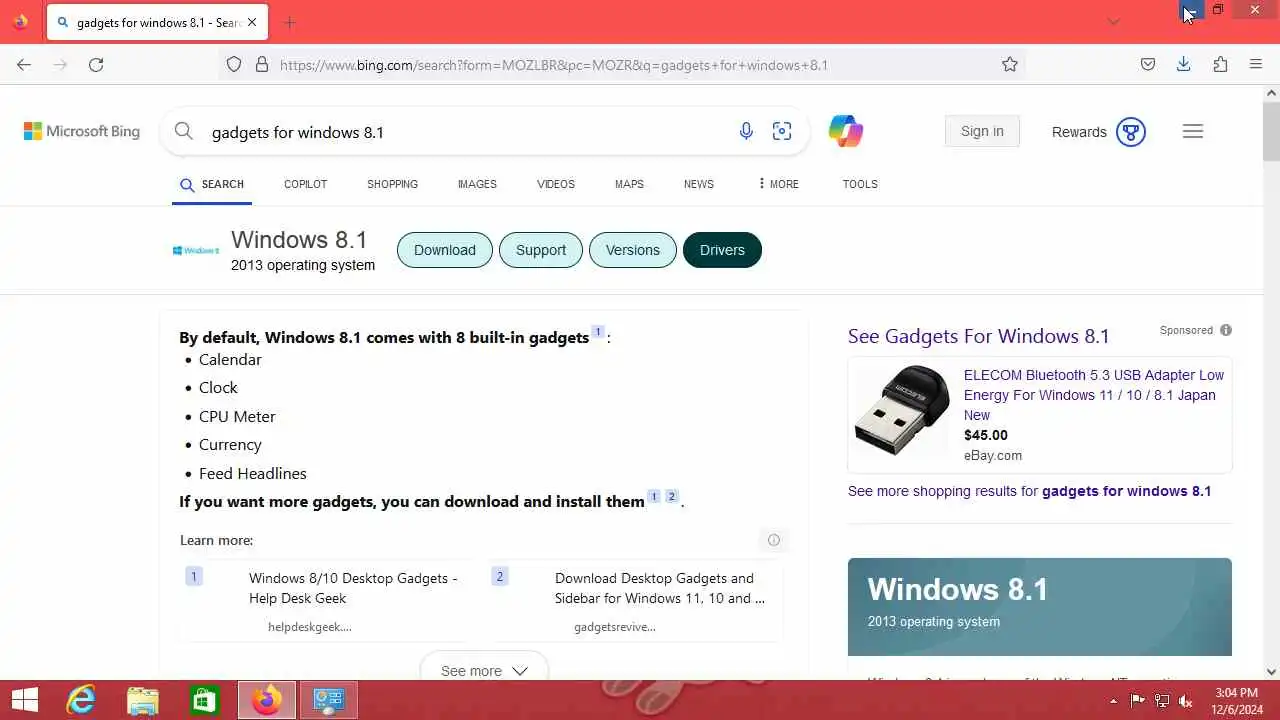Open the extensions puzzle icon
1280x720 pixels.
tap(1220, 64)
